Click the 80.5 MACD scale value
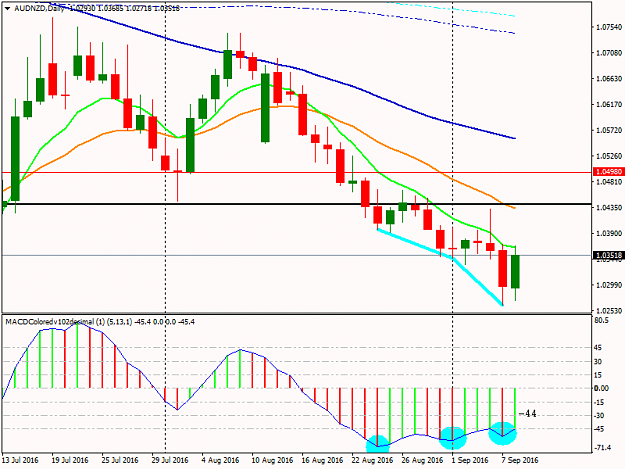This screenshot has width=625, height=469. coord(601,320)
